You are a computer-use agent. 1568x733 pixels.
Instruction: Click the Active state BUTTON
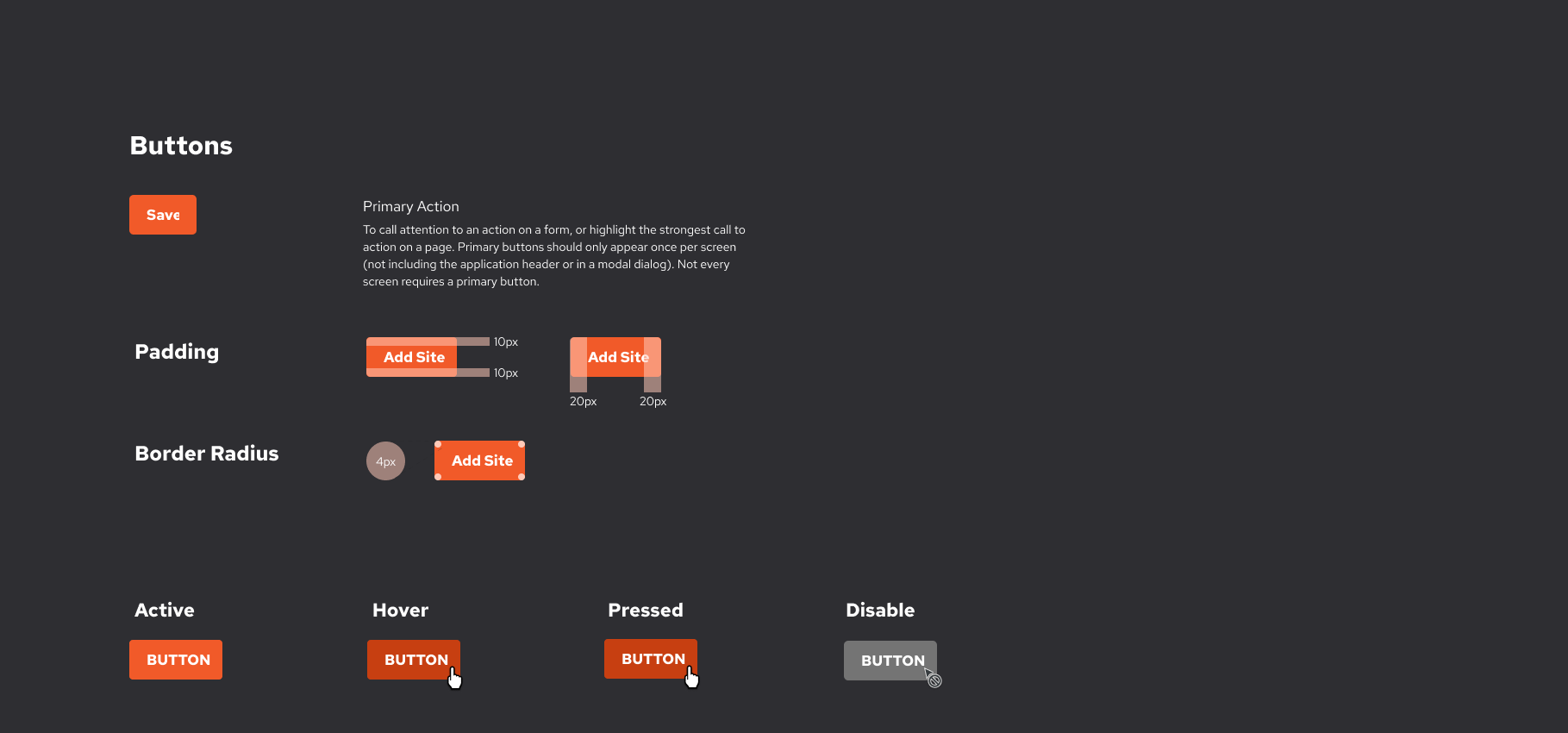pyautogui.click(x=176, y=660)
